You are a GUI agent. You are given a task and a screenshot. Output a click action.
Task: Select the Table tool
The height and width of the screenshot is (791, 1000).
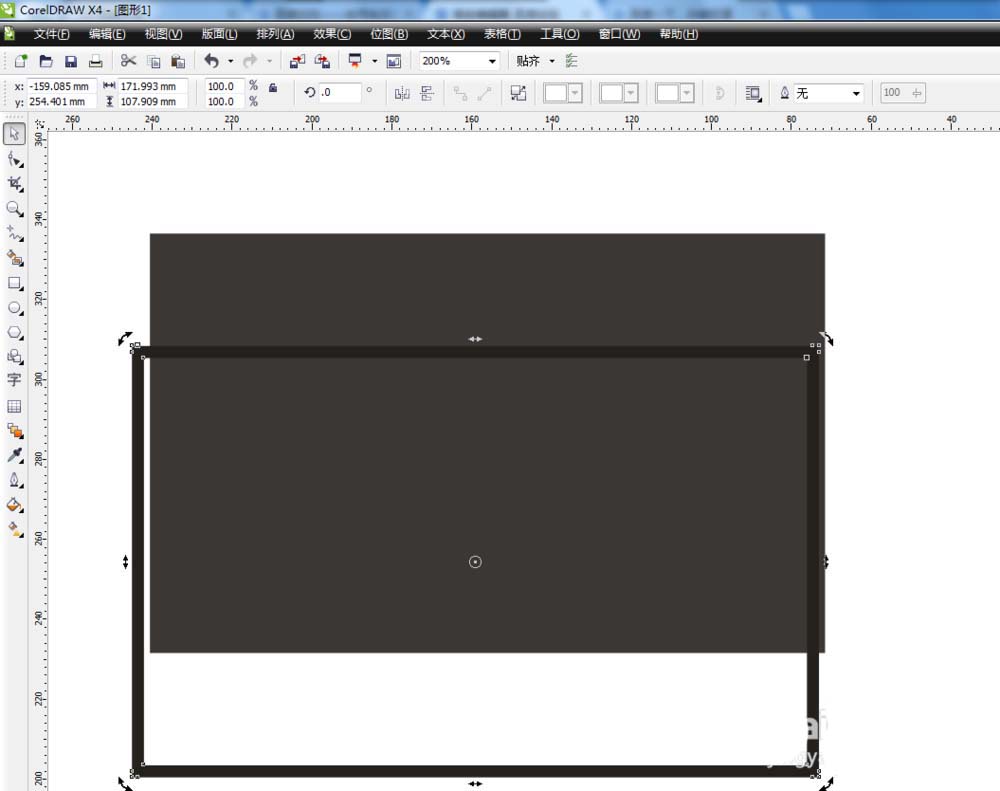click(14, 406)
